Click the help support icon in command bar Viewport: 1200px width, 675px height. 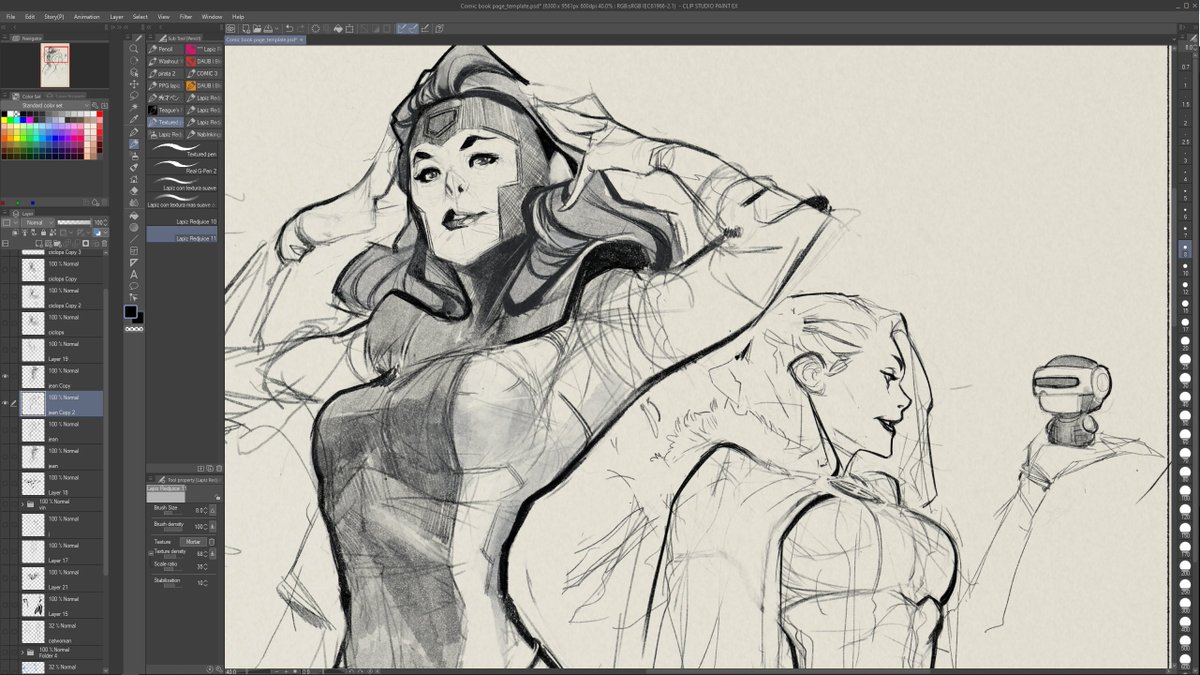(x=440, y=29)
